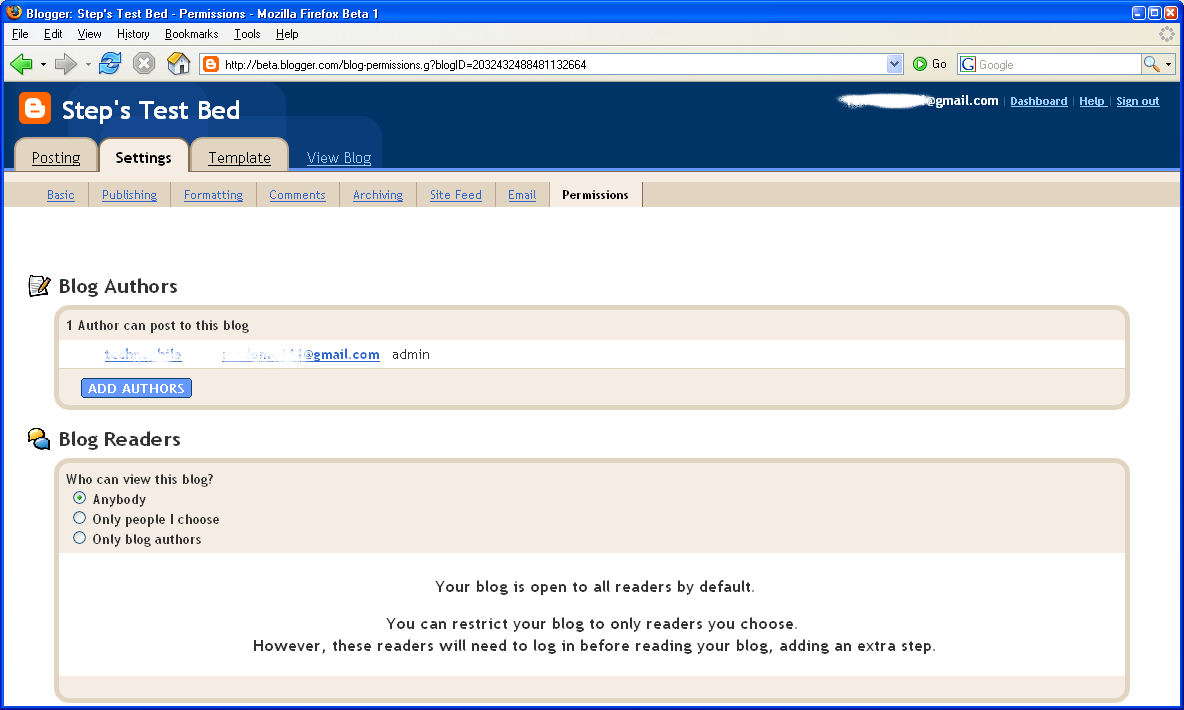
Task: Click the Stop loading icon
Action: pyautogui.click(x=143, y=63)
